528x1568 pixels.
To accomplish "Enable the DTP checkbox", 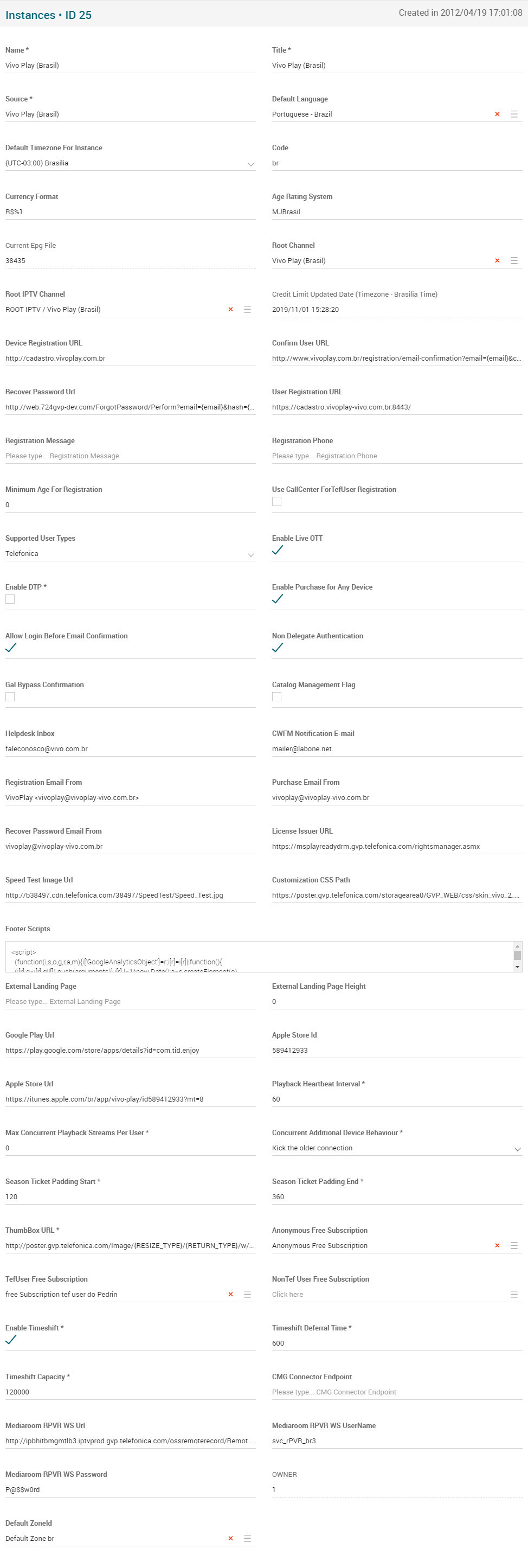I will tap(10, 599).
